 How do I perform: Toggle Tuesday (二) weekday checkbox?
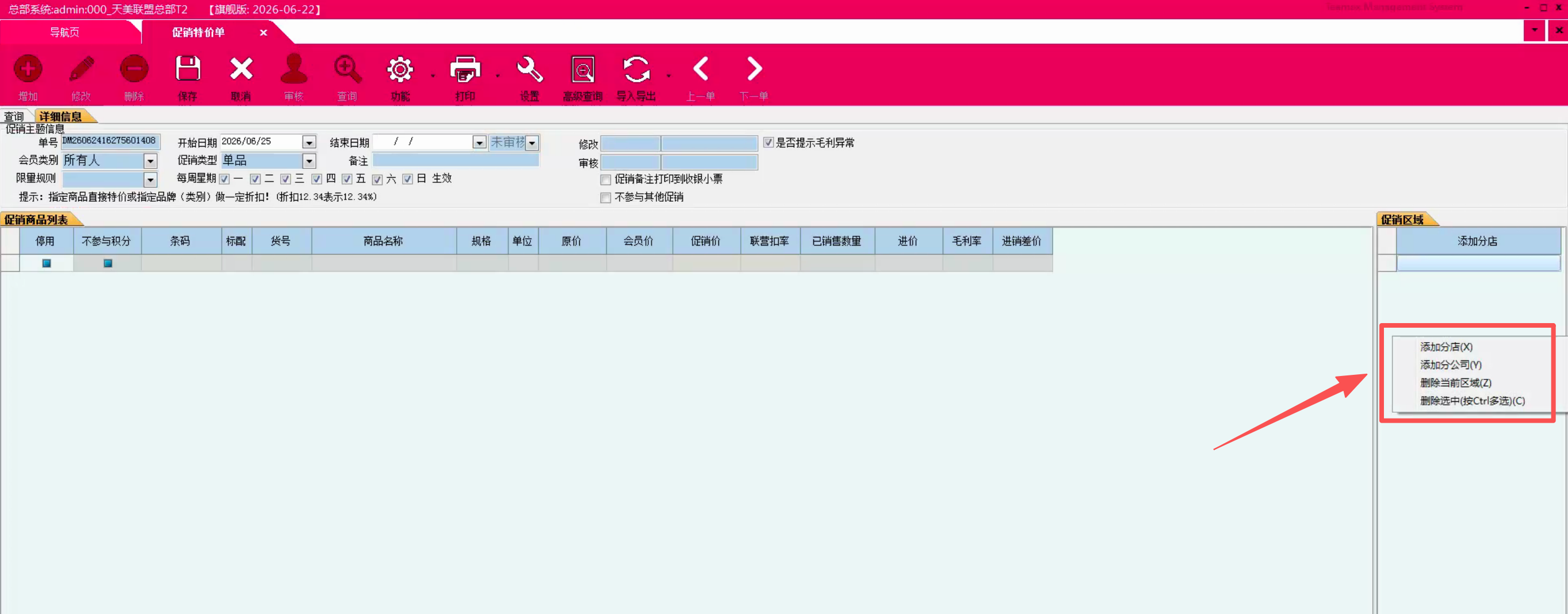(x=255, y=179)
